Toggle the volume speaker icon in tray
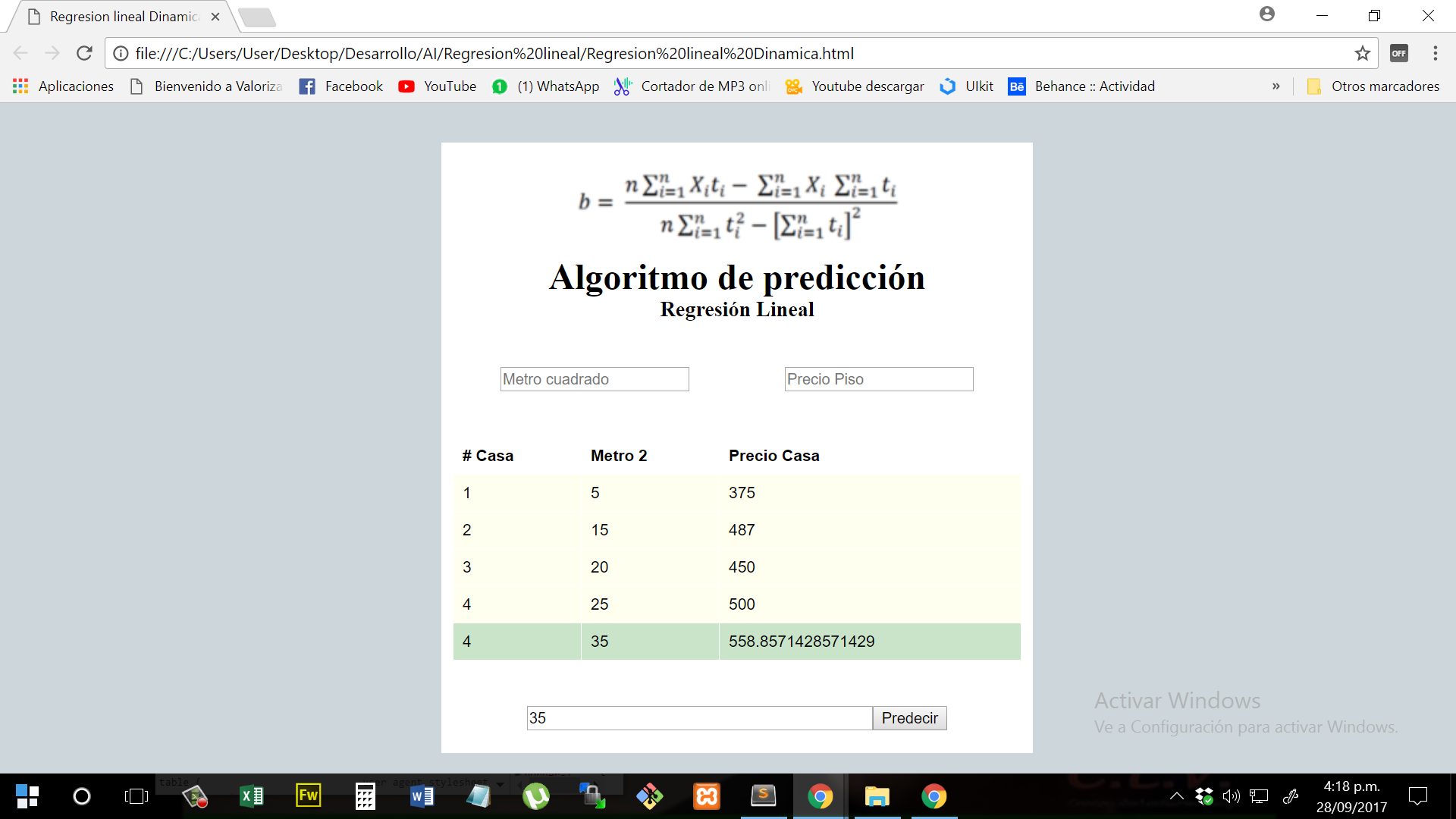 tap(1231, 796)
